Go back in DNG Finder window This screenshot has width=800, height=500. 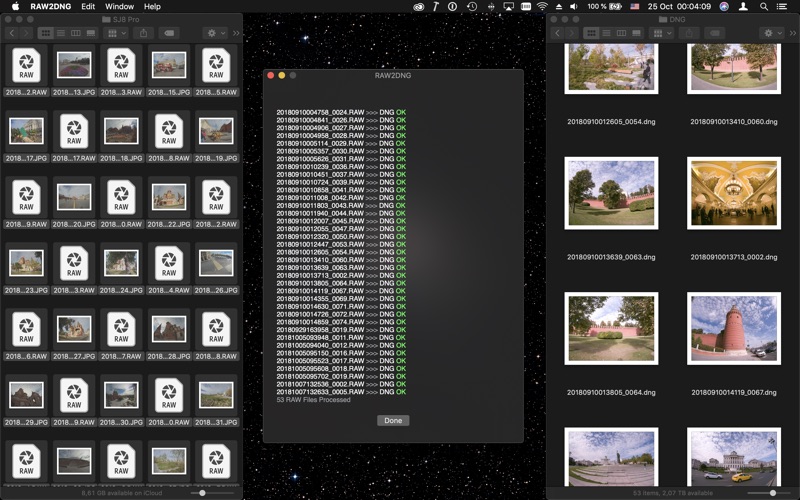(557, 33)
